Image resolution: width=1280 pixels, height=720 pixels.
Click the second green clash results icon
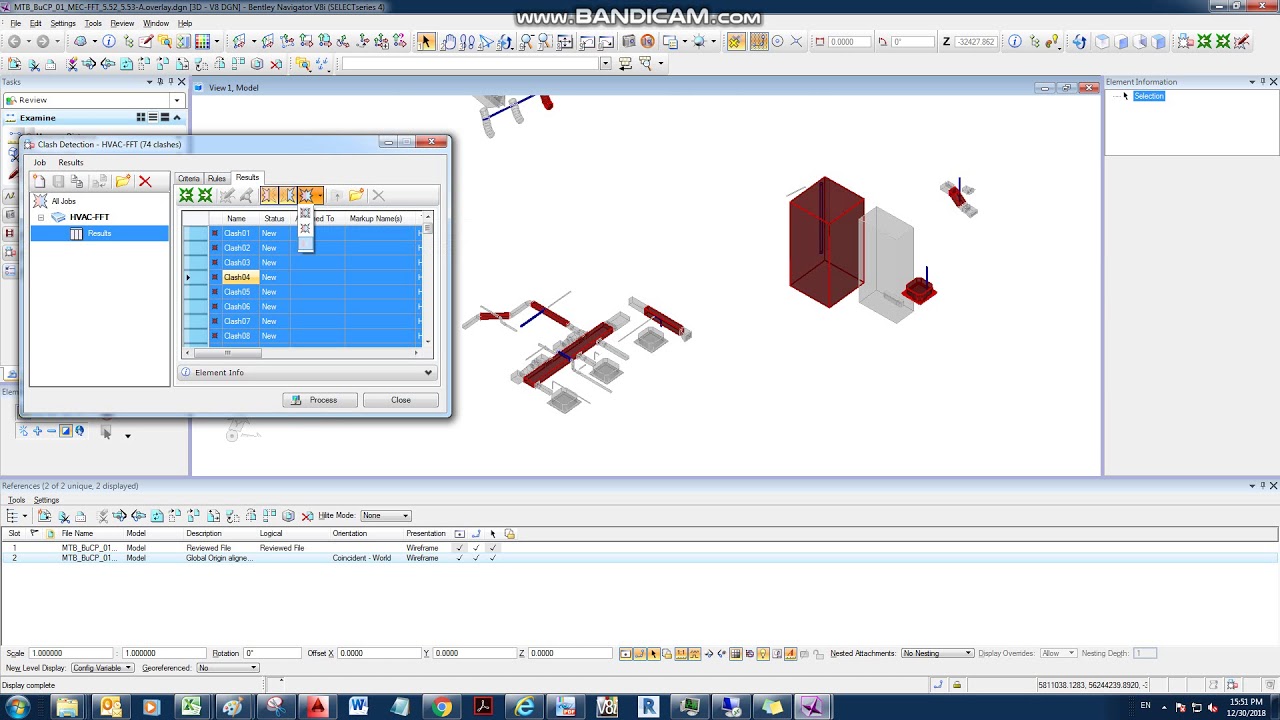pyautogui.click(x=205, y=195)
